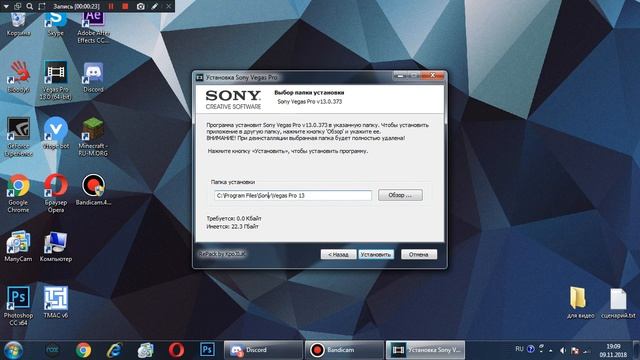Open the blue V bot desktop shortcut
The height and width of the screenshot is (360, 640).
point(56,133)
